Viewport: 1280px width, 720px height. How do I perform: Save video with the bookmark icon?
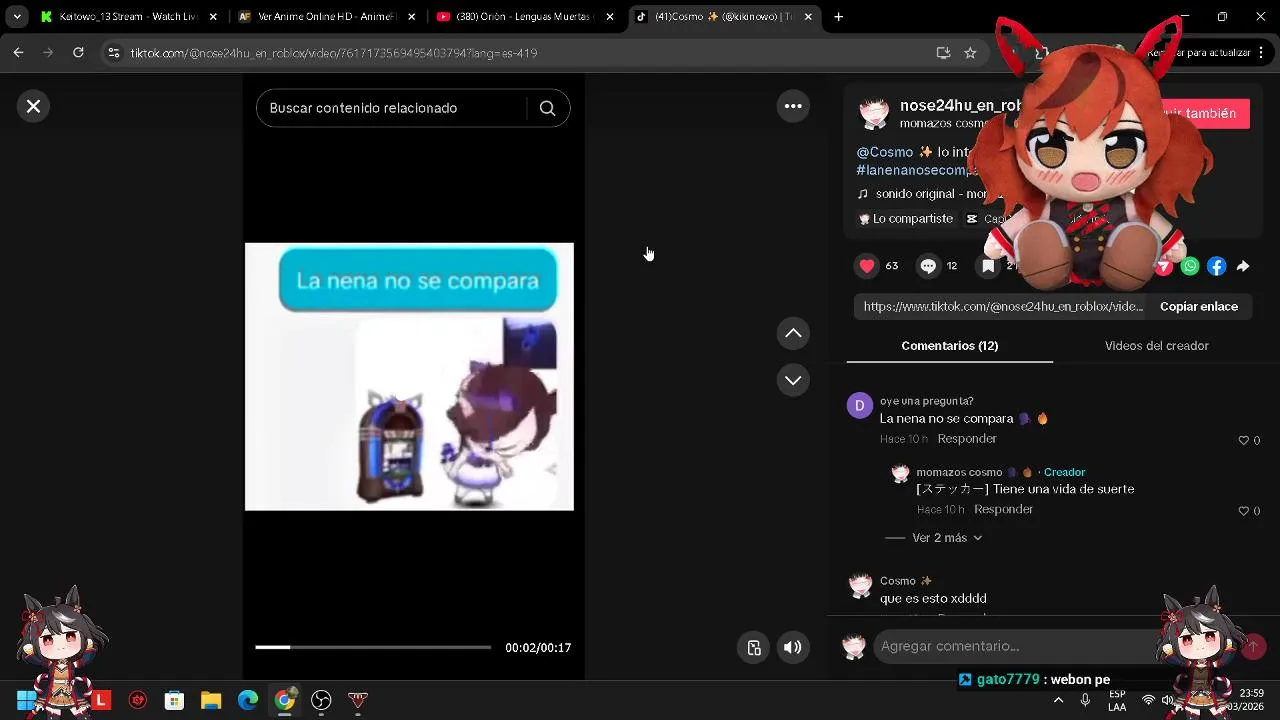coord(988,266)
